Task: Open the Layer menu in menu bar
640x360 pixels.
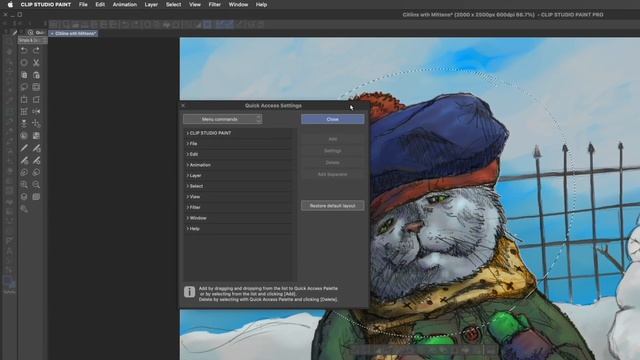Action: tap(151, 4)
